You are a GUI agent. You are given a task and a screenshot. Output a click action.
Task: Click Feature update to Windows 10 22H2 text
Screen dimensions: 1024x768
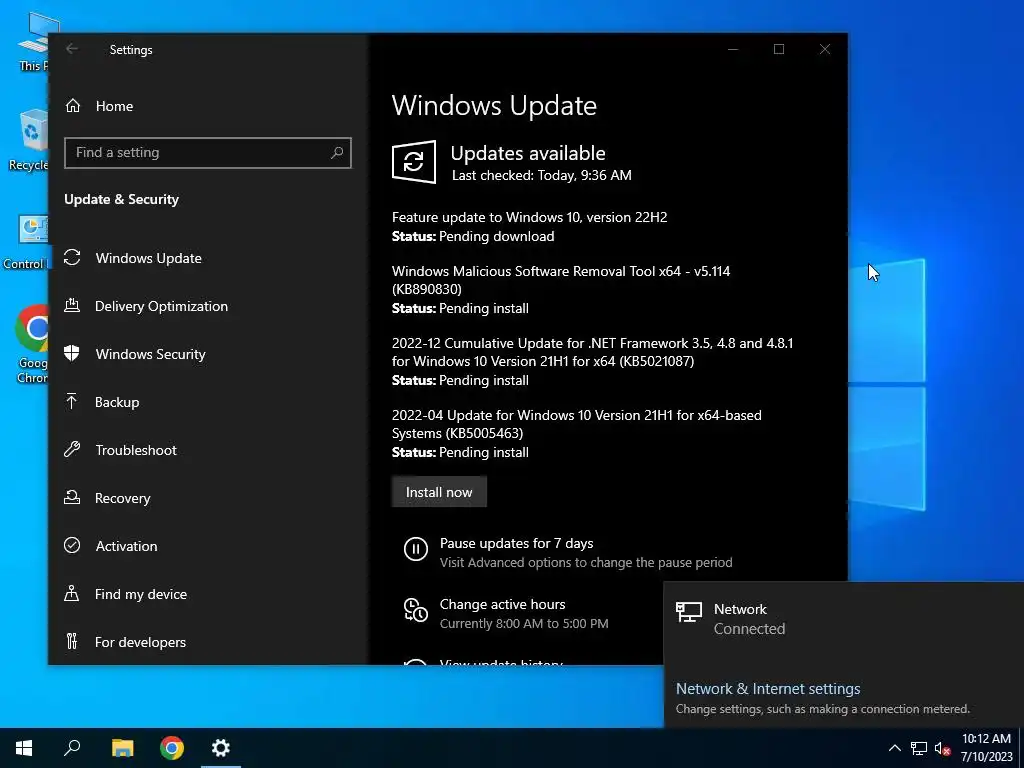click(x=530, y=217)
